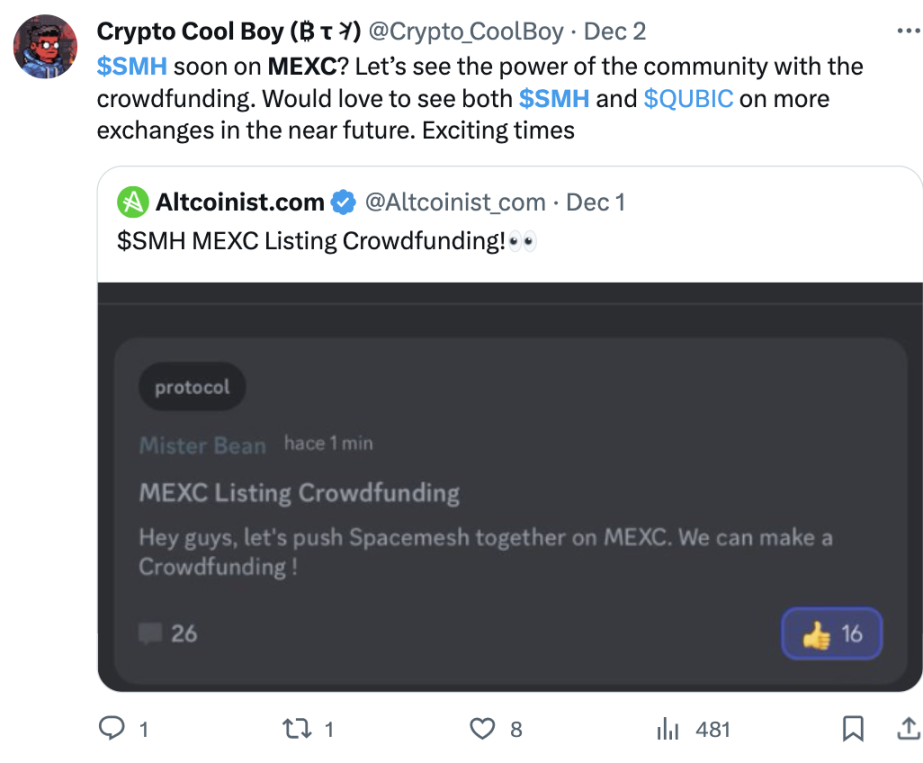This screenshot has height=763, width=923.
Task: Open the first $SMH cashtag link
Action: pos(132,67)
